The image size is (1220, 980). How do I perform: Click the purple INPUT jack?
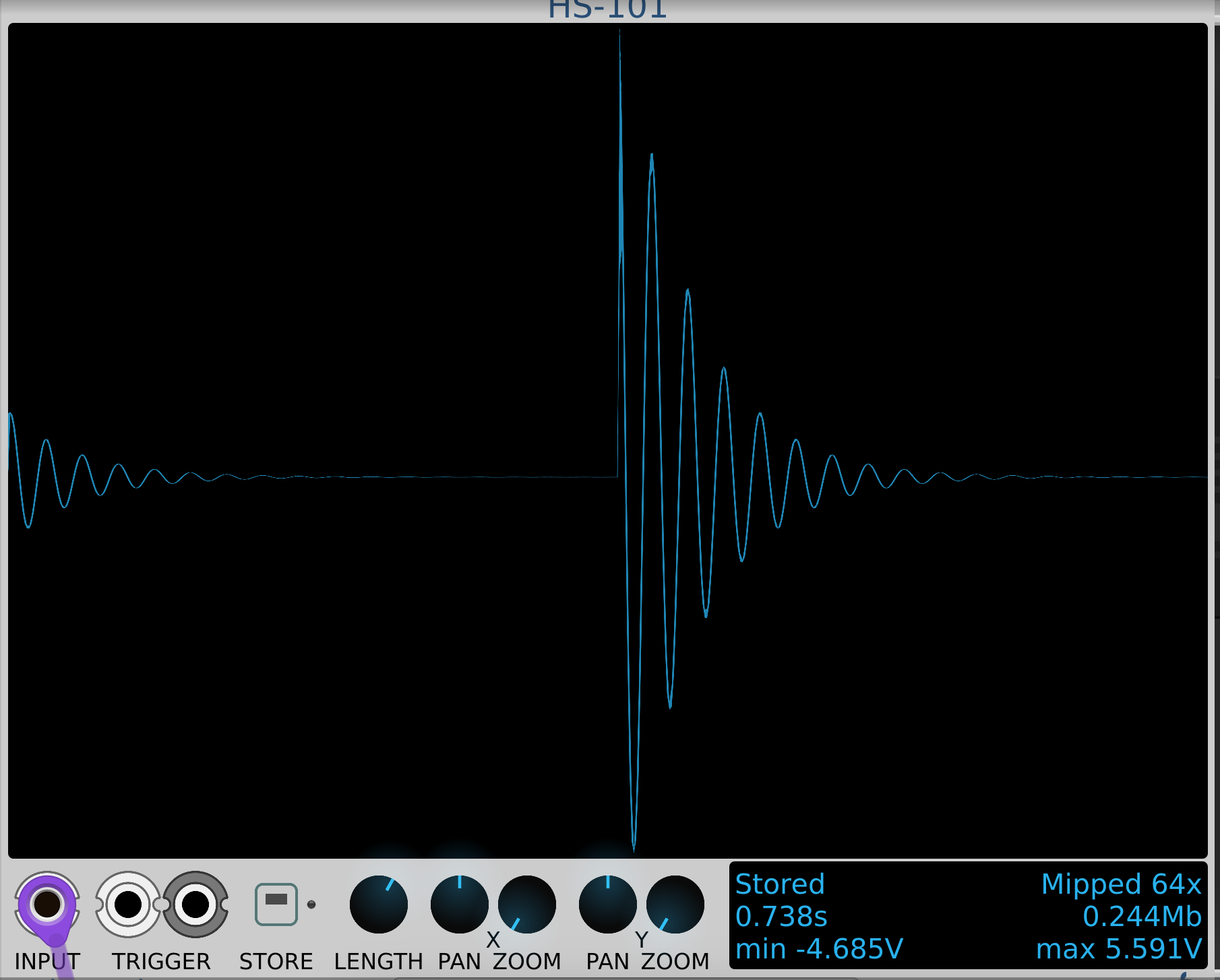click(x=47, y=904)
